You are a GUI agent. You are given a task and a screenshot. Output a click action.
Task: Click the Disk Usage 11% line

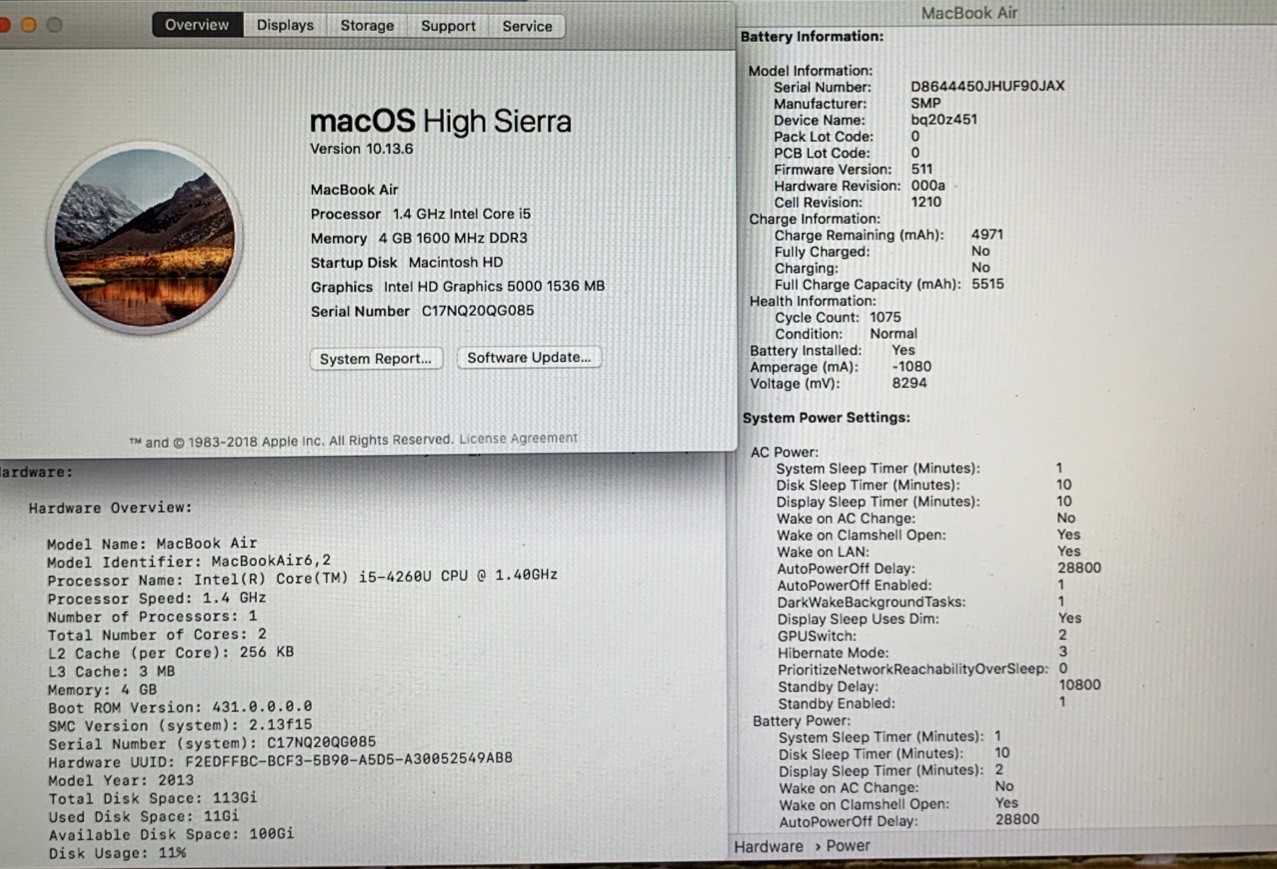(117, 853)
